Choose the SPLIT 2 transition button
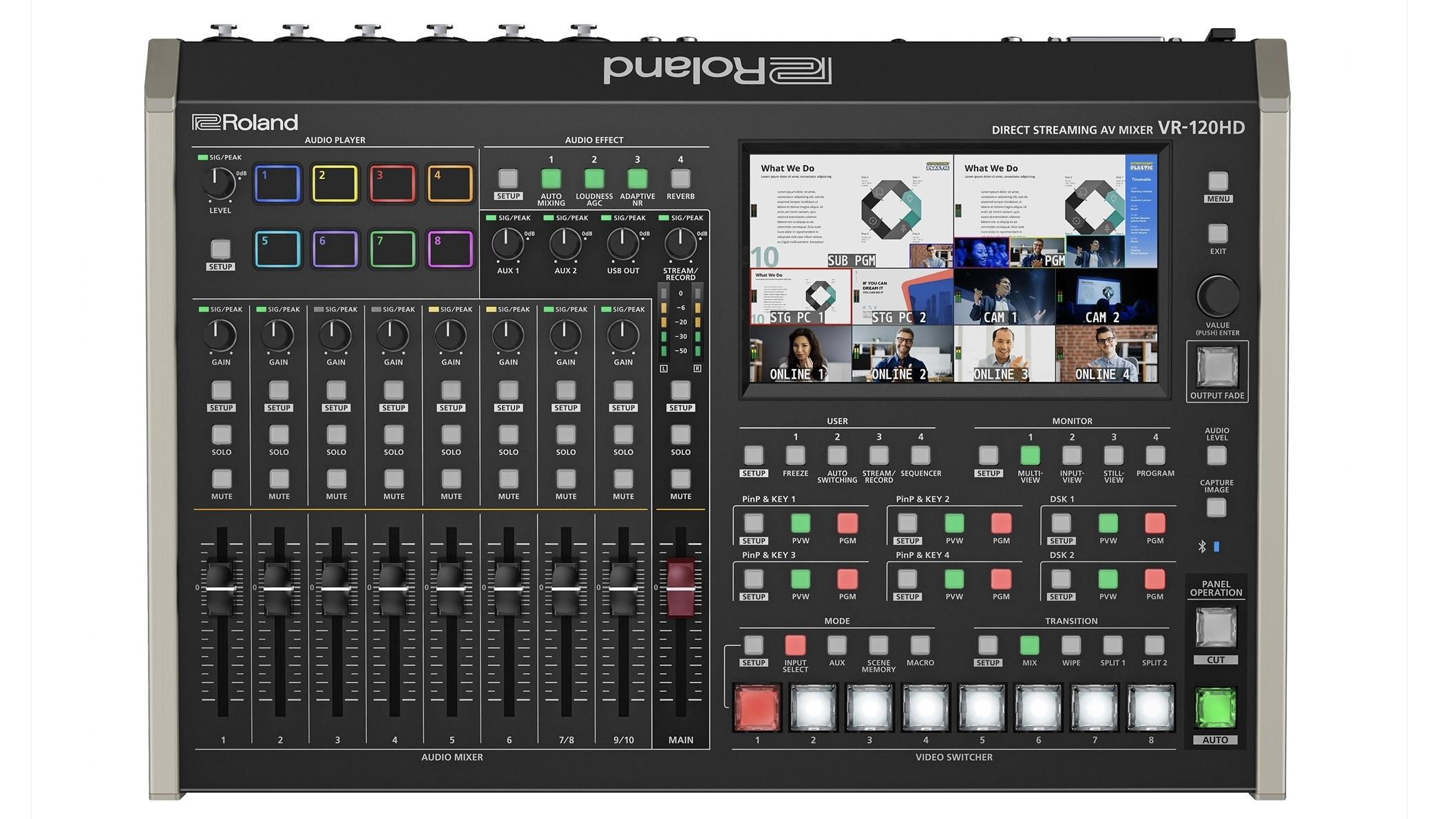The image size is (1456, 819). (x=1154, y=645)
